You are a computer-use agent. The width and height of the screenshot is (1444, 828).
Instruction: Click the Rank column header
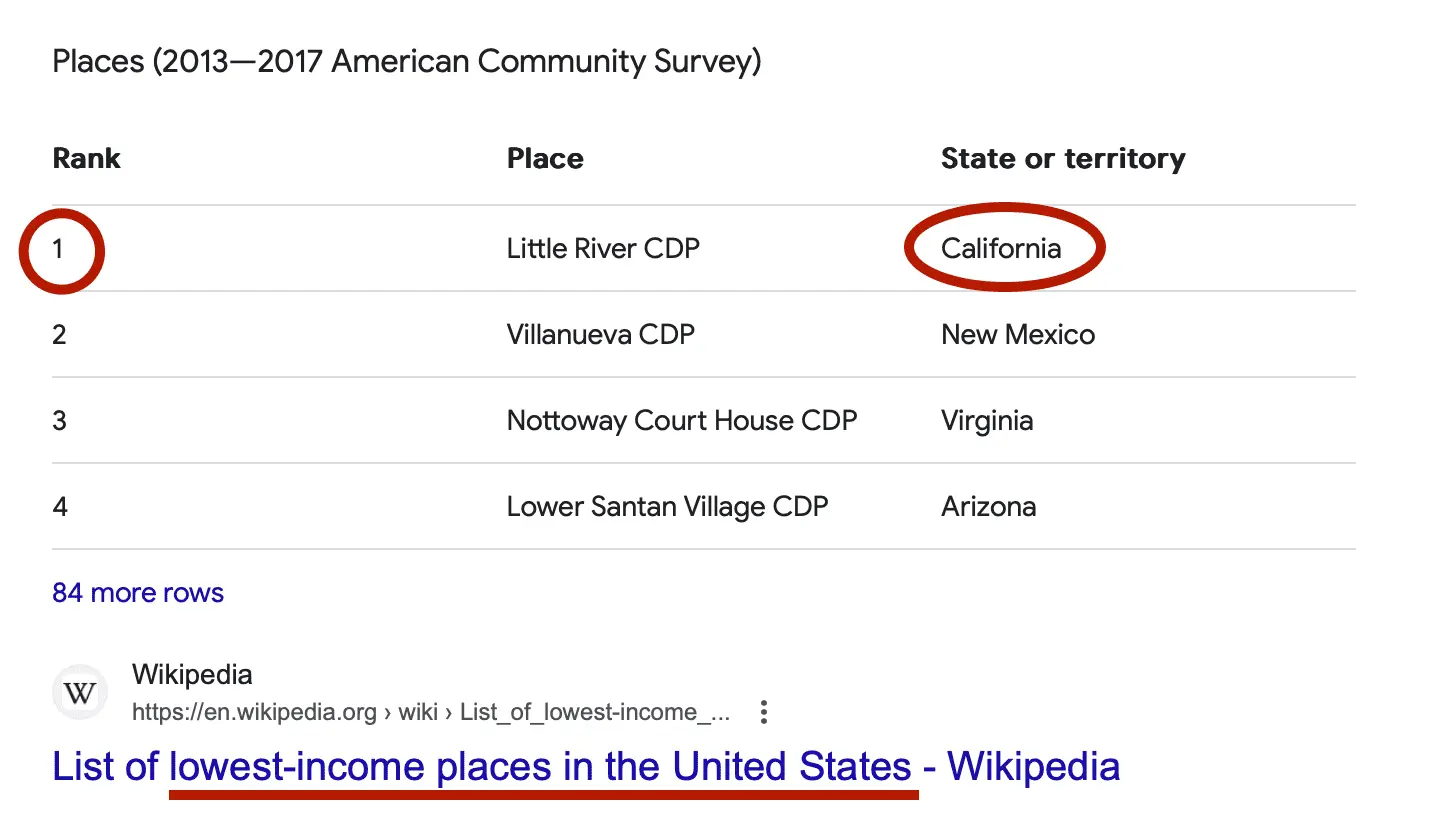[x=86, y=158]
